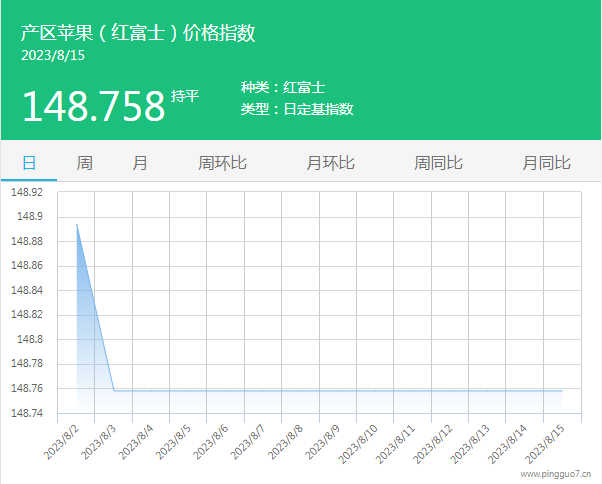Click the line's end point at 2023/8/15
The height and width of the screenshot is (484, 602).
(x=562, y=390)
